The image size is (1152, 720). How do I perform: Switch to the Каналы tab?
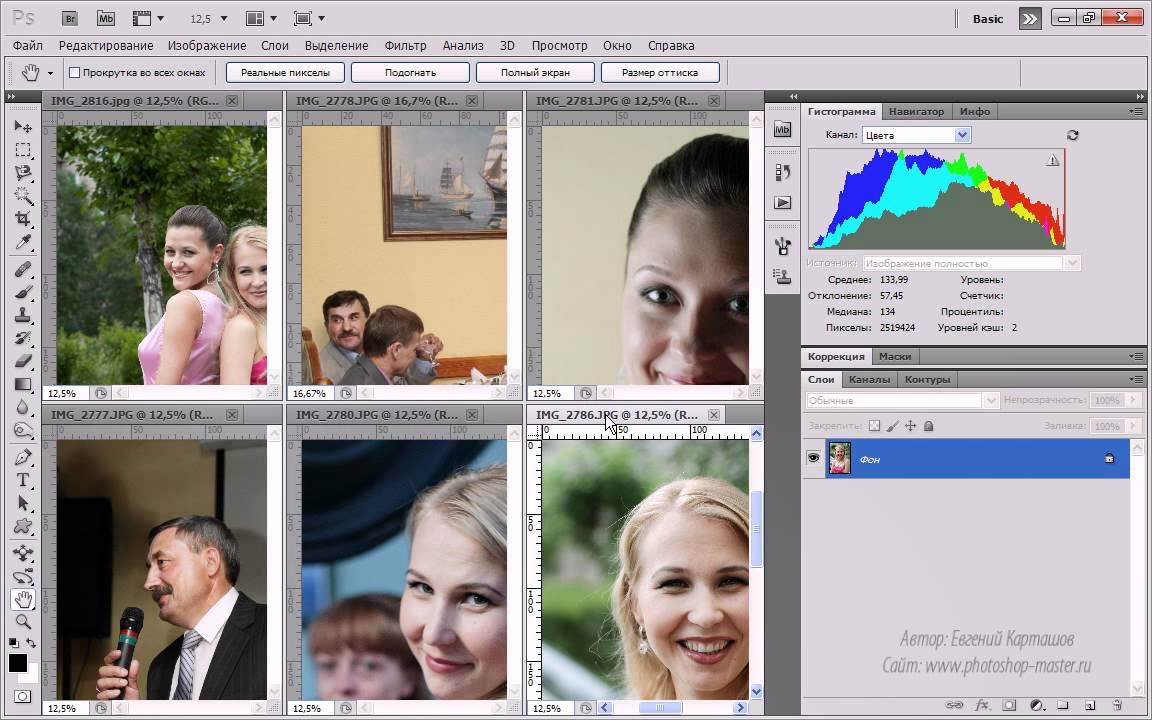(x=869, y=380)
